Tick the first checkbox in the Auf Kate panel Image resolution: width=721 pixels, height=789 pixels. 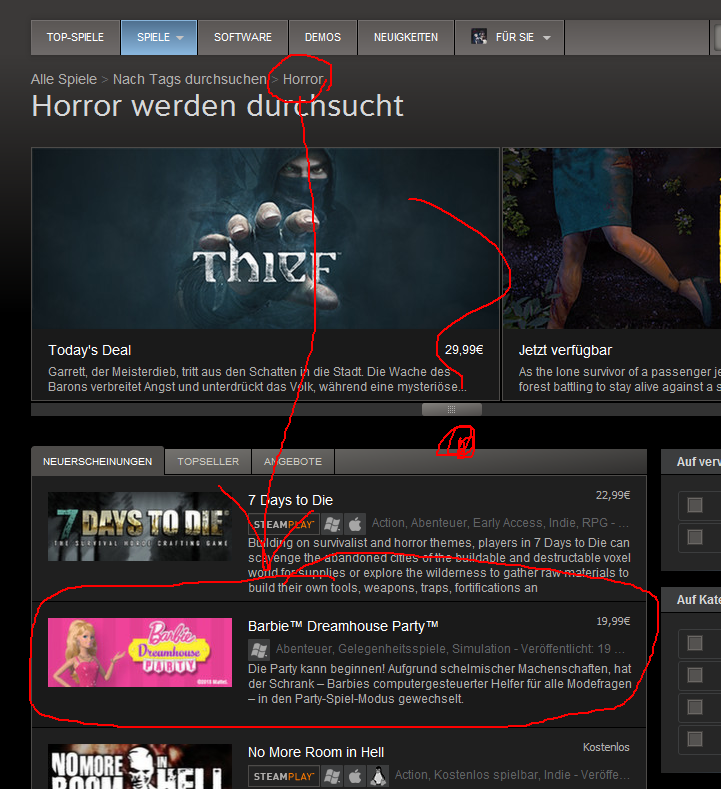pos(695,643)
